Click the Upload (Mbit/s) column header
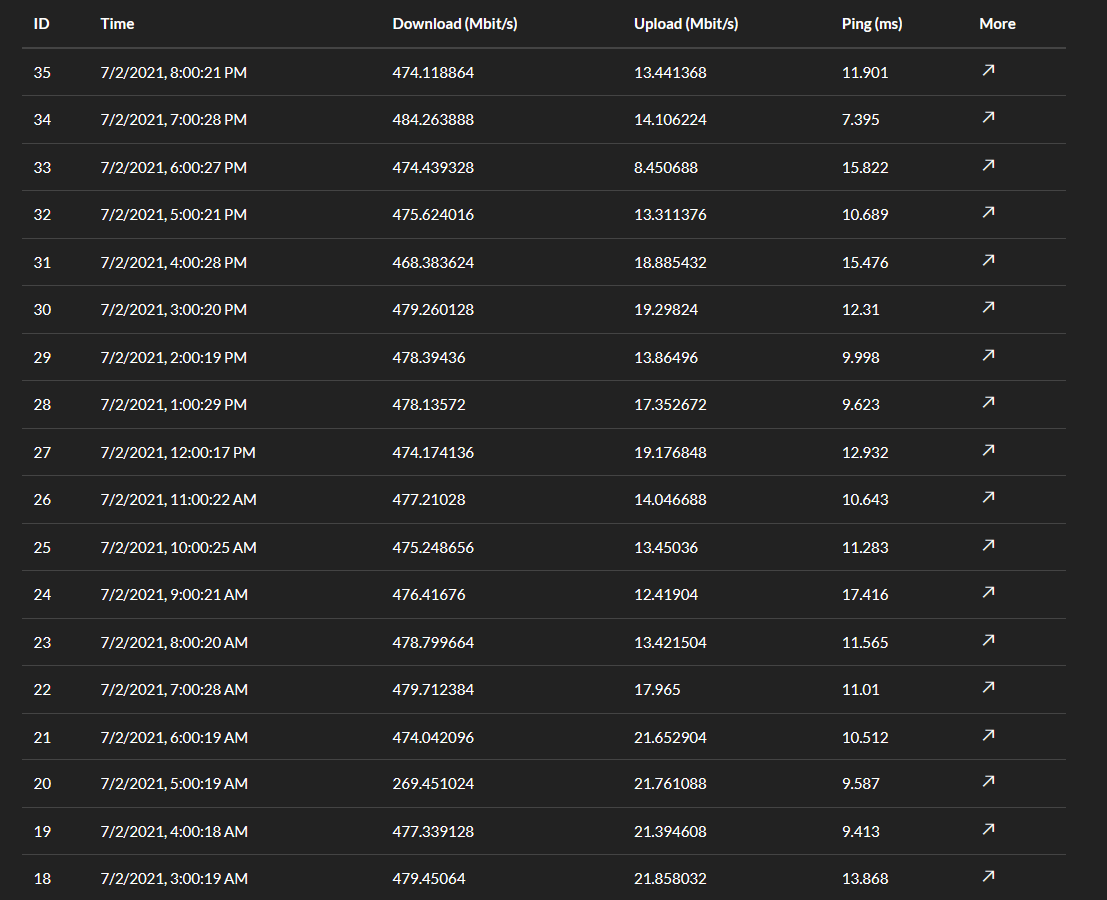The image size is (1107, 900). click(686, 24)
